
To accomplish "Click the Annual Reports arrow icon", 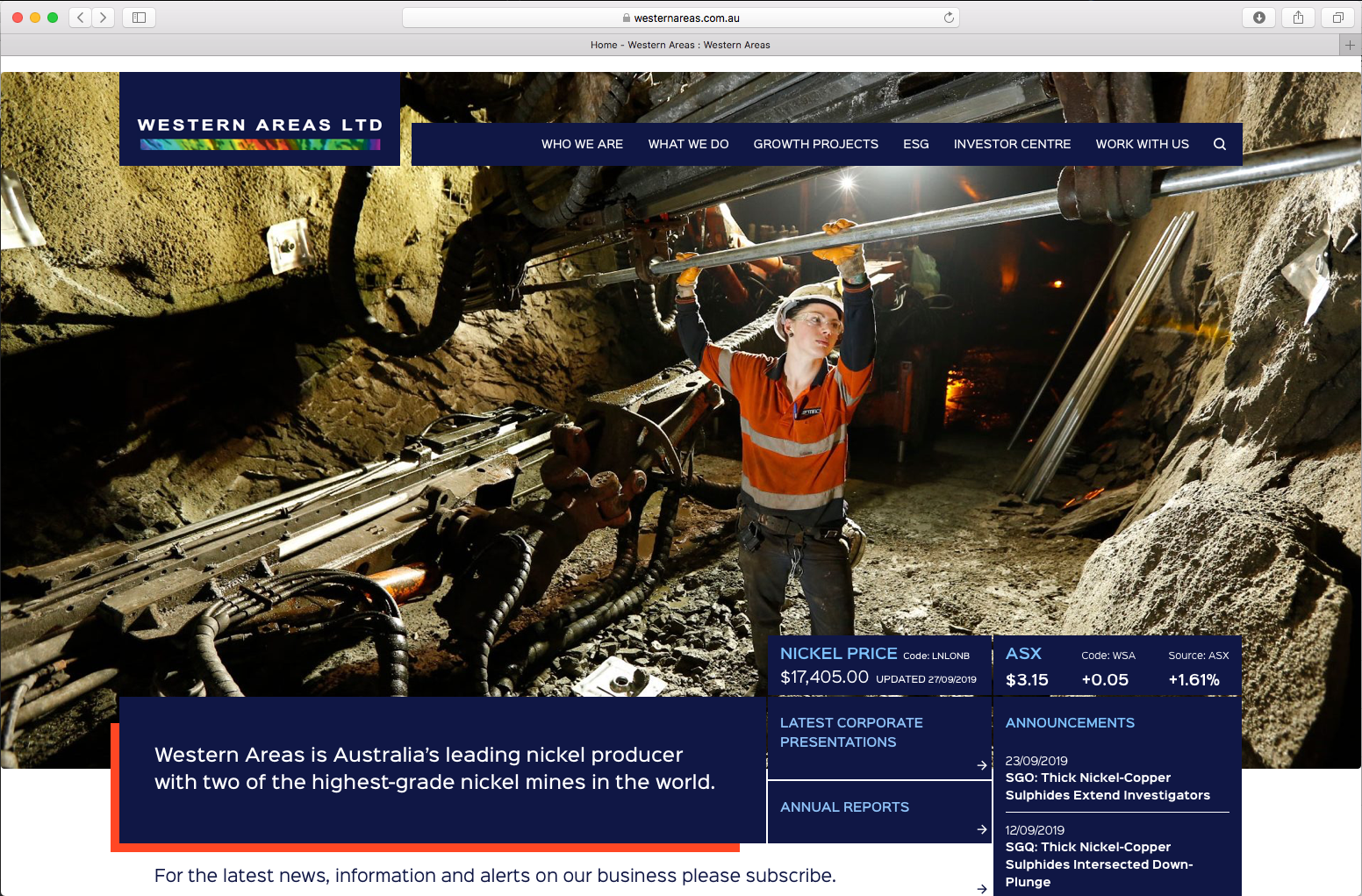I will pos(982,829).
